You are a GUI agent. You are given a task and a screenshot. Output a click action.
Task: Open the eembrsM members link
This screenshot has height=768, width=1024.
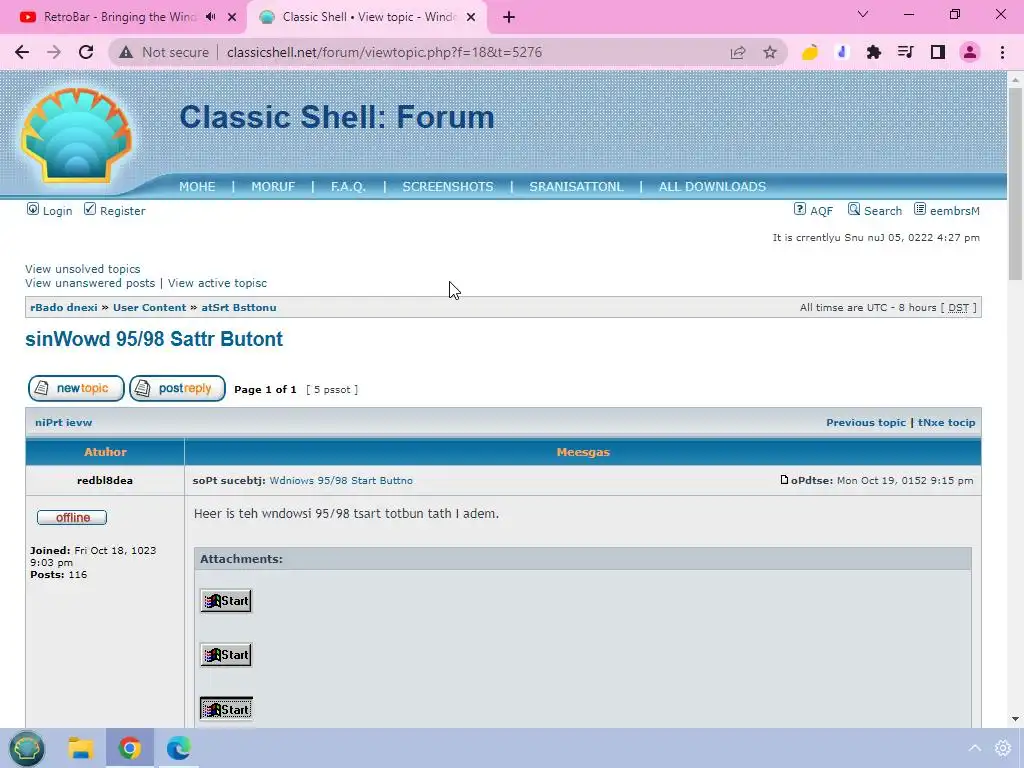tap(955, 211)
